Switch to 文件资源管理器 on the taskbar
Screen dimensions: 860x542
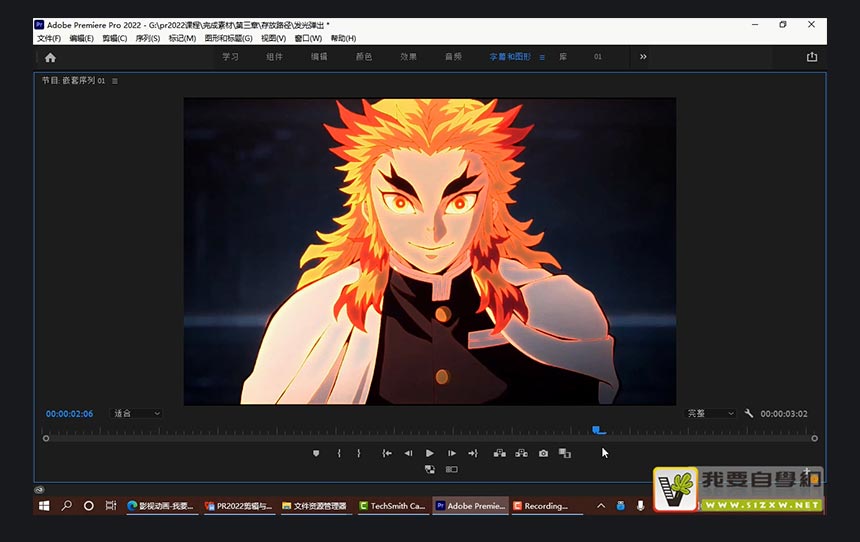click(x=315, y=506)
